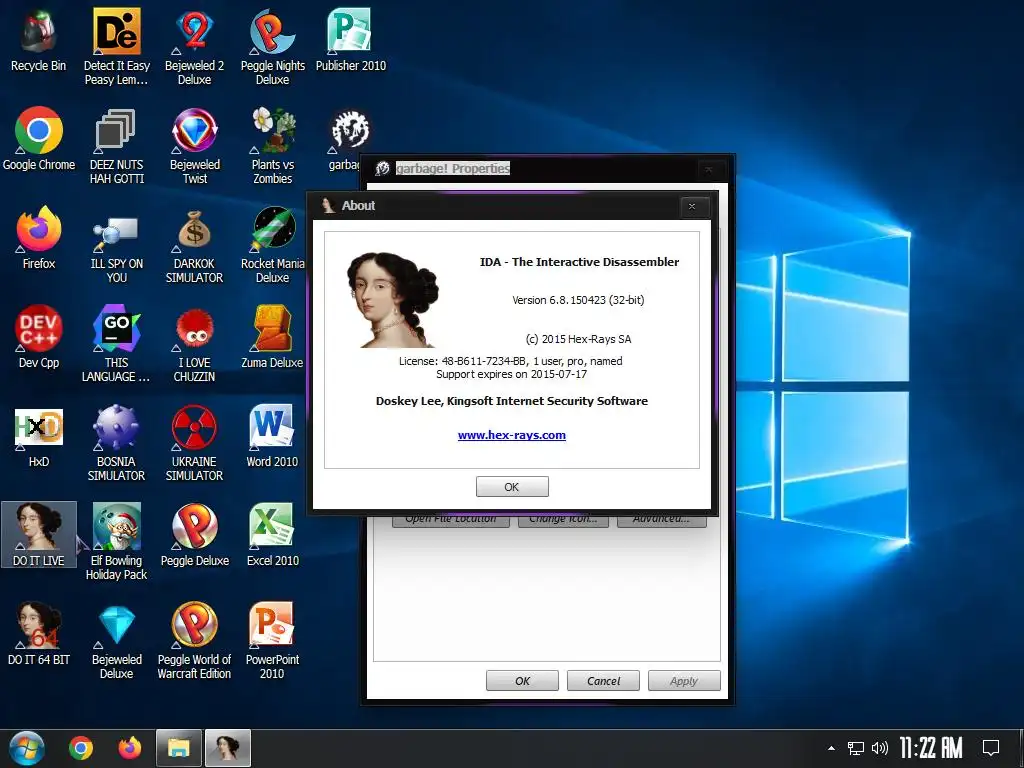1024x768 pixels.
Task: Select Detect It Easy desktop icon
Action: (116, 47)
